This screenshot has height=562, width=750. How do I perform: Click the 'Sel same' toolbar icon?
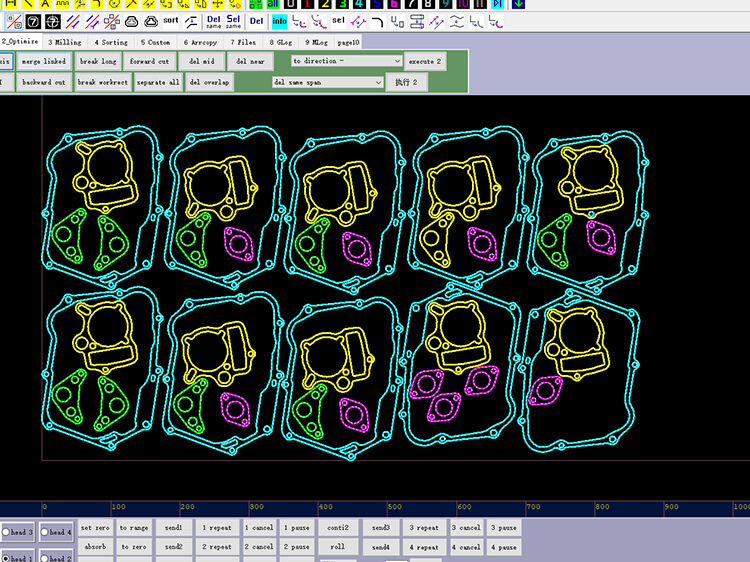pyautogui.click(x=234, y=20)
